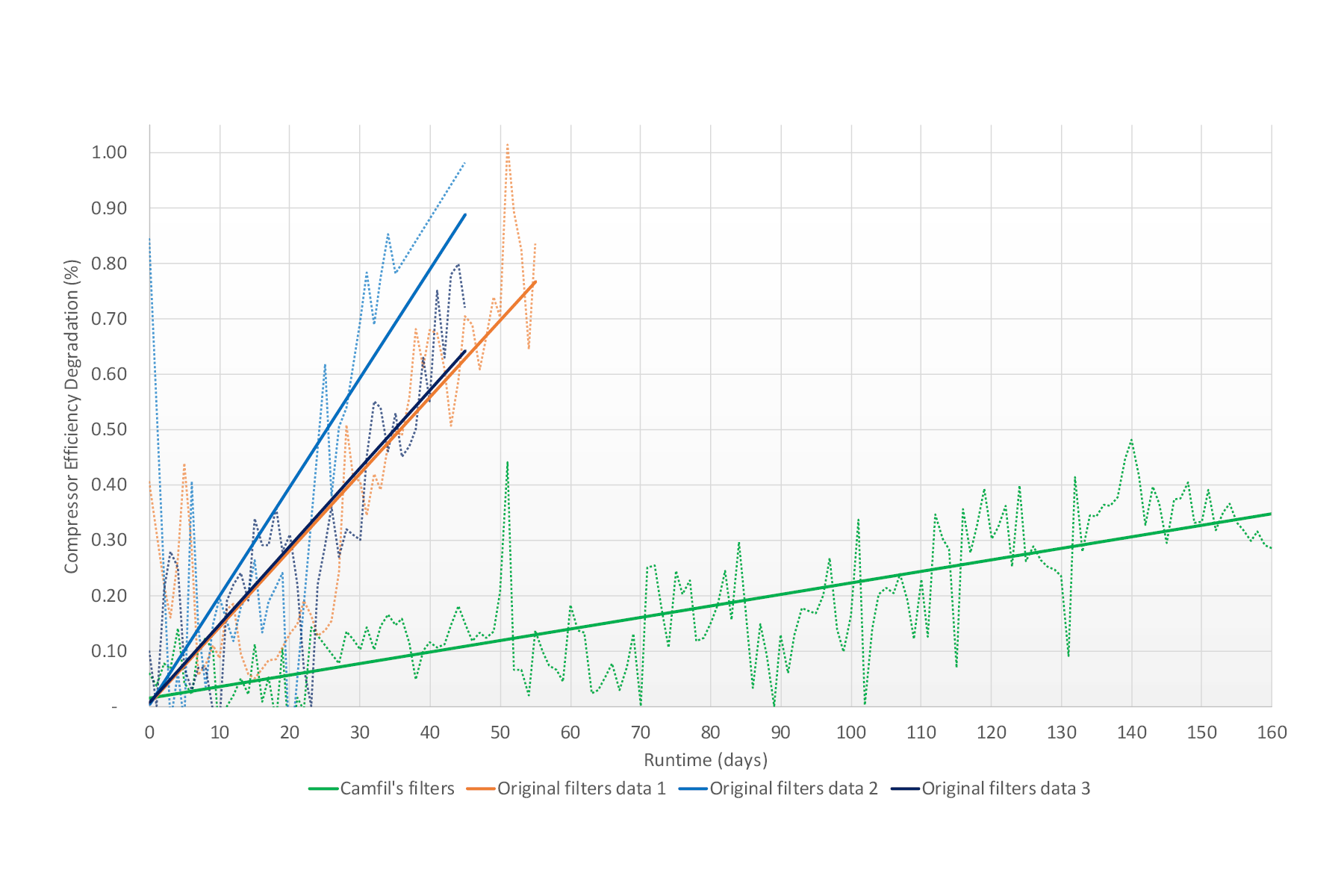Click the orange legend marker for Original filters data 1
Screen dimensions: 1344x896
pos(482,788)
